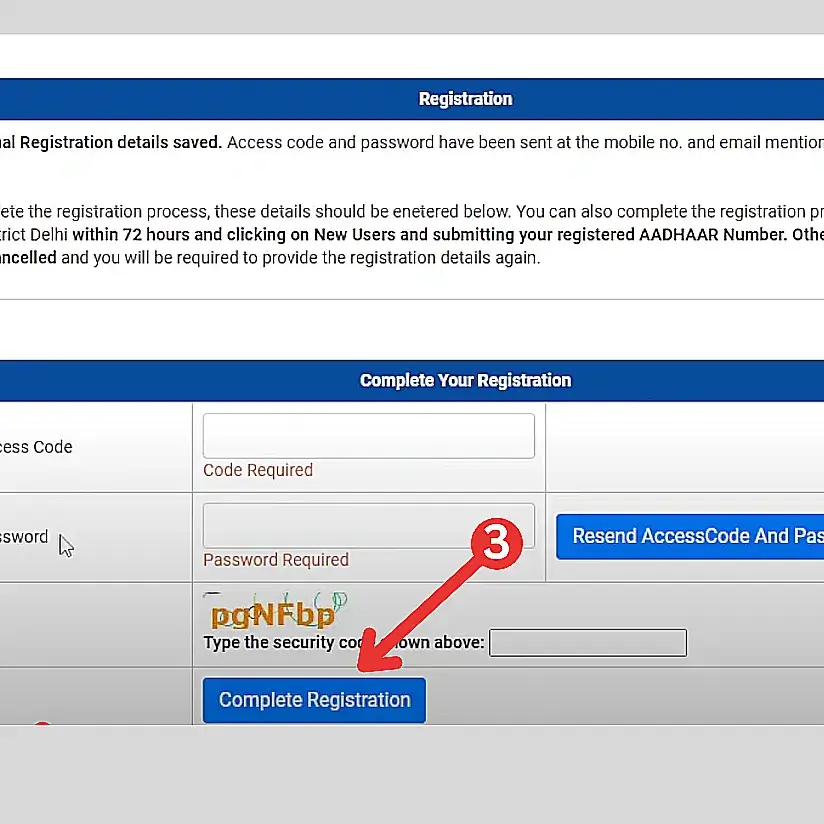
Task: Click the Access Code input field
Action: 368,435
